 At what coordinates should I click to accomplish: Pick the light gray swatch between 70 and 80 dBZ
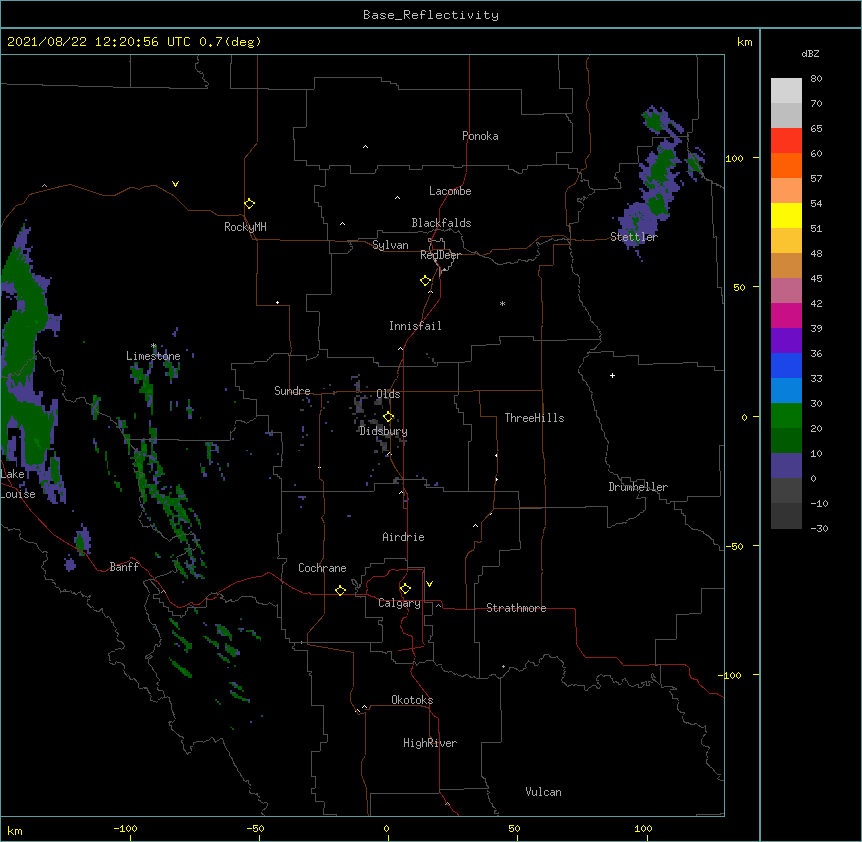(x=786, y=91)
